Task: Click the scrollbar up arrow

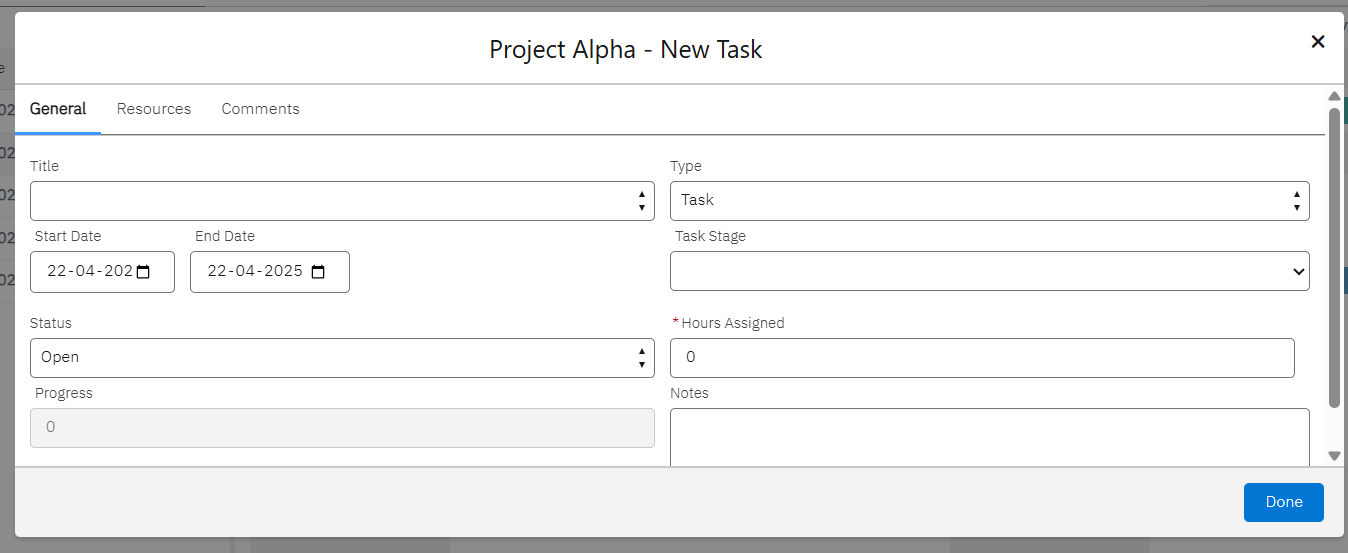Action: click(1334, 97)
